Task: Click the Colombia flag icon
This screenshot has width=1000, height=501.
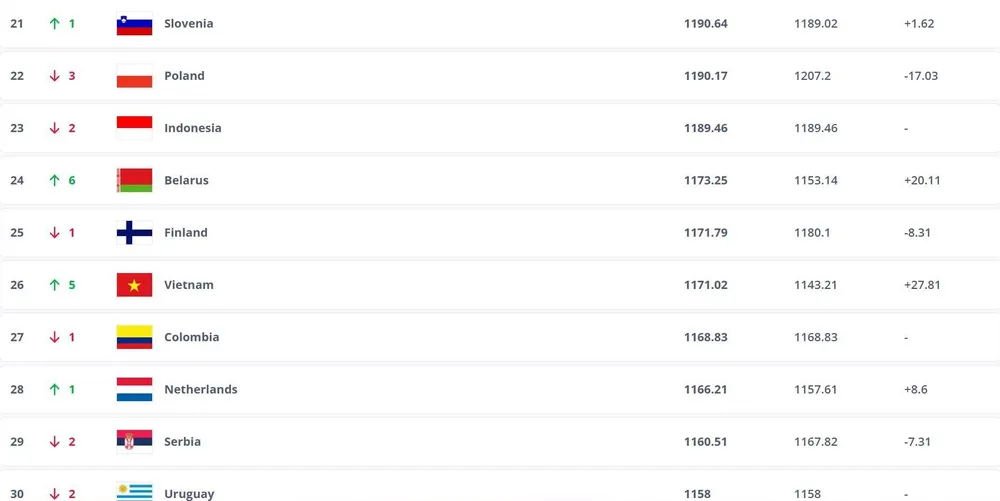Action: (x=134, y=337)
